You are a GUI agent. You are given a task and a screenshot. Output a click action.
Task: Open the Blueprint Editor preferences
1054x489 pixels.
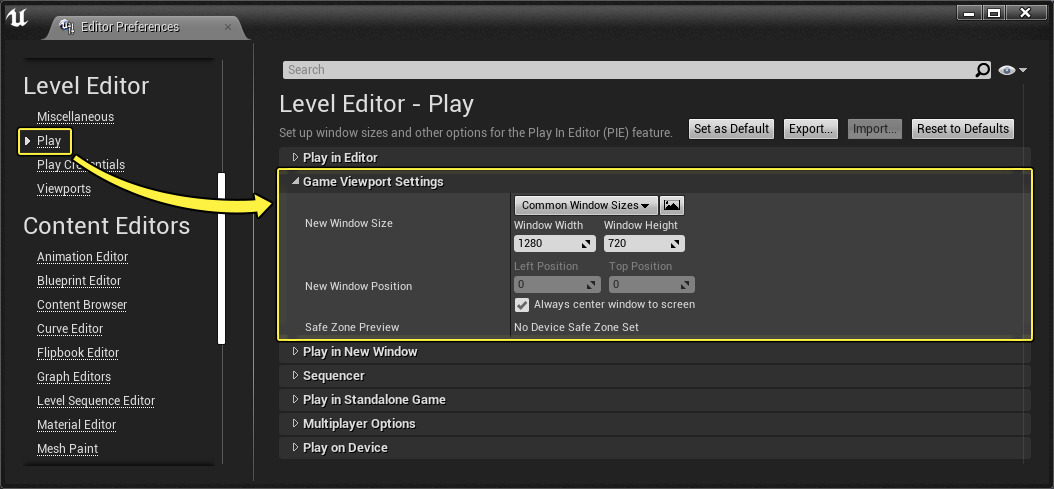(79, 280)
